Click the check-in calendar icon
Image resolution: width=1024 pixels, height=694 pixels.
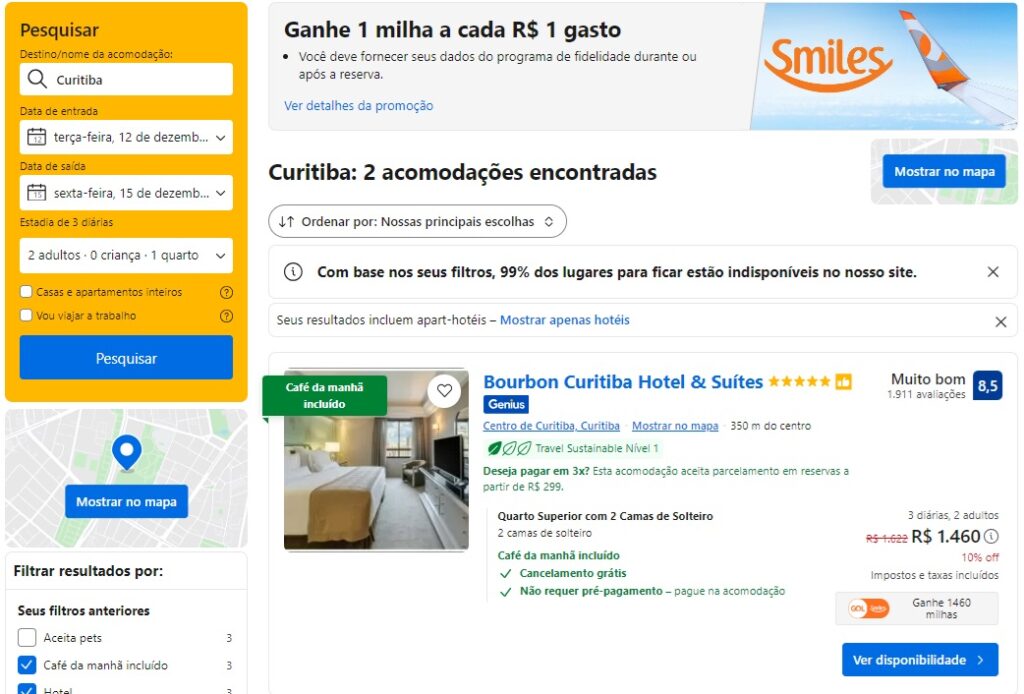tap(37, 137)
